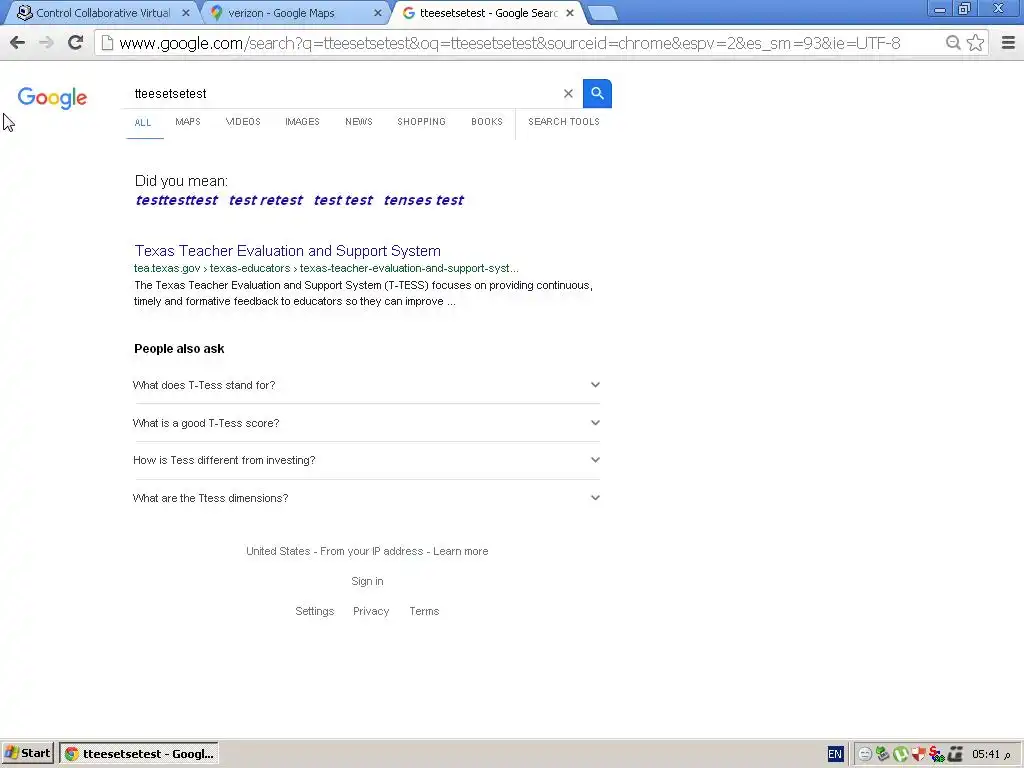Switch to Control Collaborative Virtual tab
The height and width of the screenshot is (768, 1024).
(103, 13)
